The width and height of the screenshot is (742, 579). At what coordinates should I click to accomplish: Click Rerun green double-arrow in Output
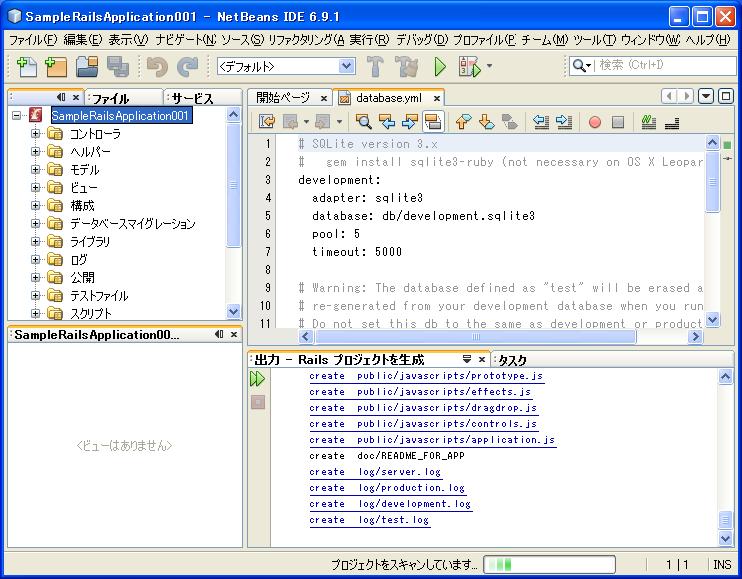tap(257, 378)
